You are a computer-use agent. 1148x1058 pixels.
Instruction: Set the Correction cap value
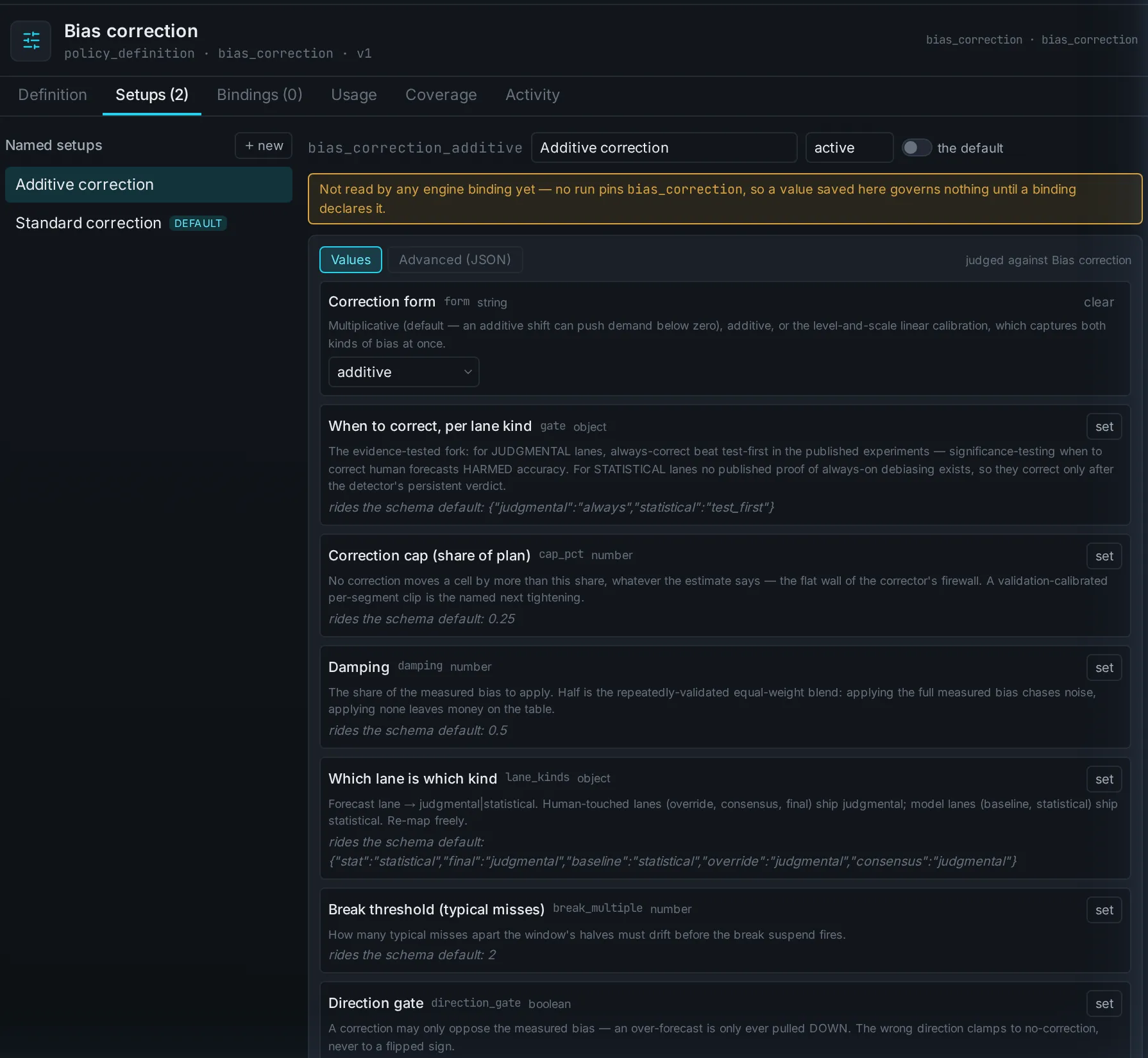pyautogui.click(x=1104, y=556)
